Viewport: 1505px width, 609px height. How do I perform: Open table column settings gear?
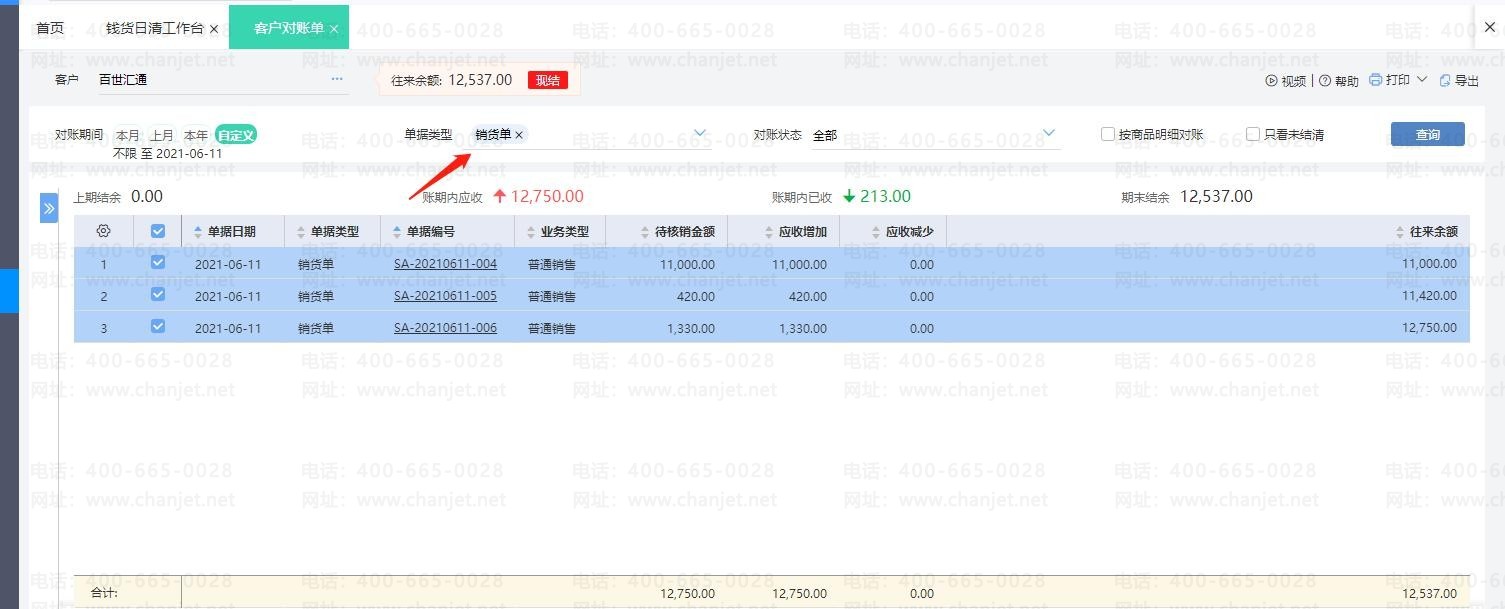104,231
